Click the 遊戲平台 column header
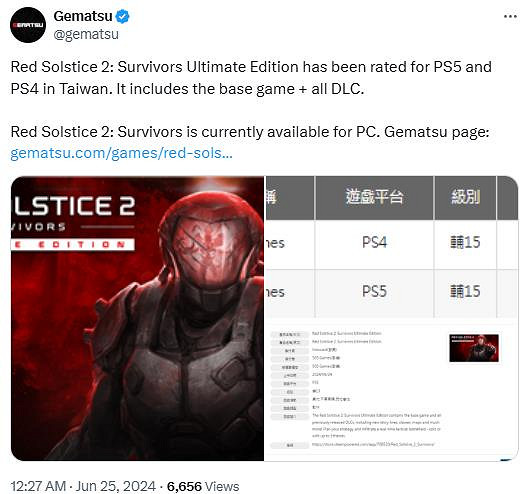This screenshot has height=494, width=530. tap(374, 197)
